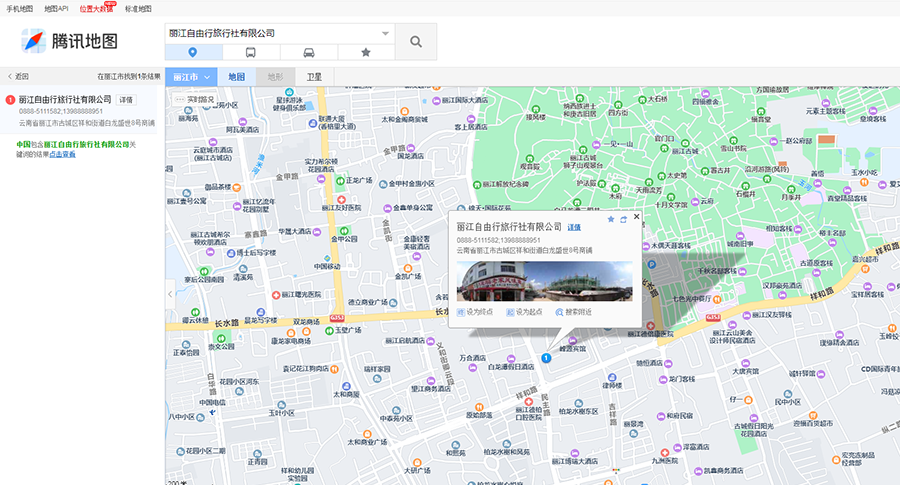Click the 在丽江市找到1条结果 text
This screenshot has height=485, width=900.
pyautogui.click(x=129, y=76)
